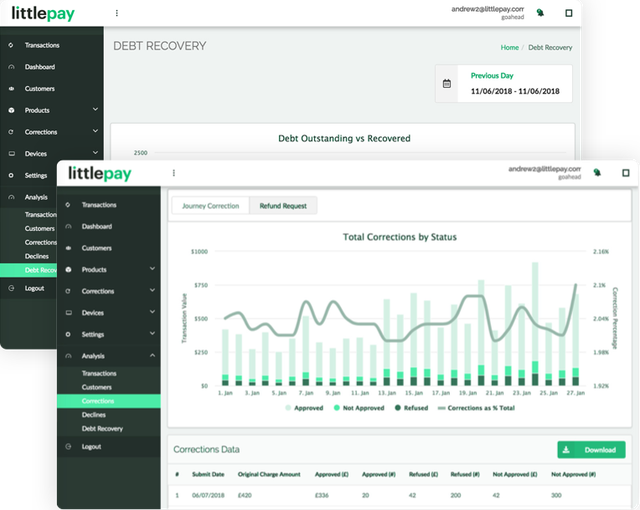640x510 pixels.
Task: Click Devices icon in back window sidebar
Action: (x=11, y=154)
